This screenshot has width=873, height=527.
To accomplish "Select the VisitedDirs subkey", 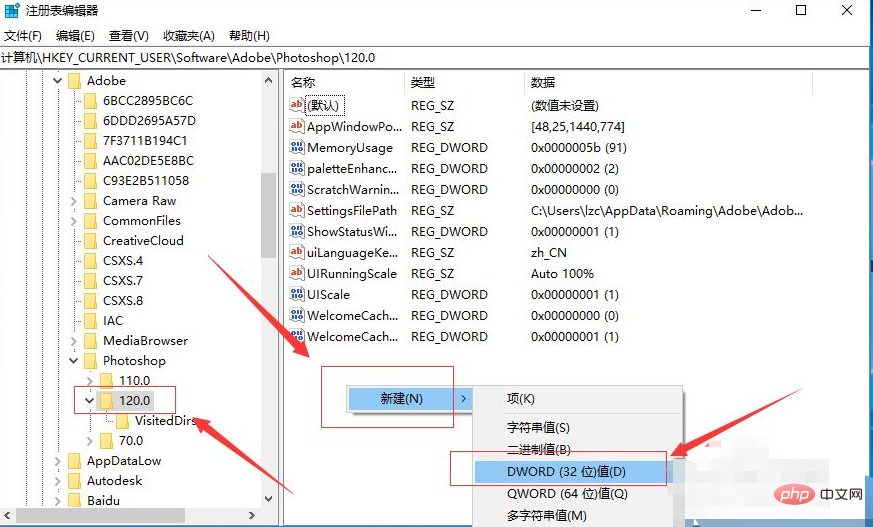I will point(165,421).
